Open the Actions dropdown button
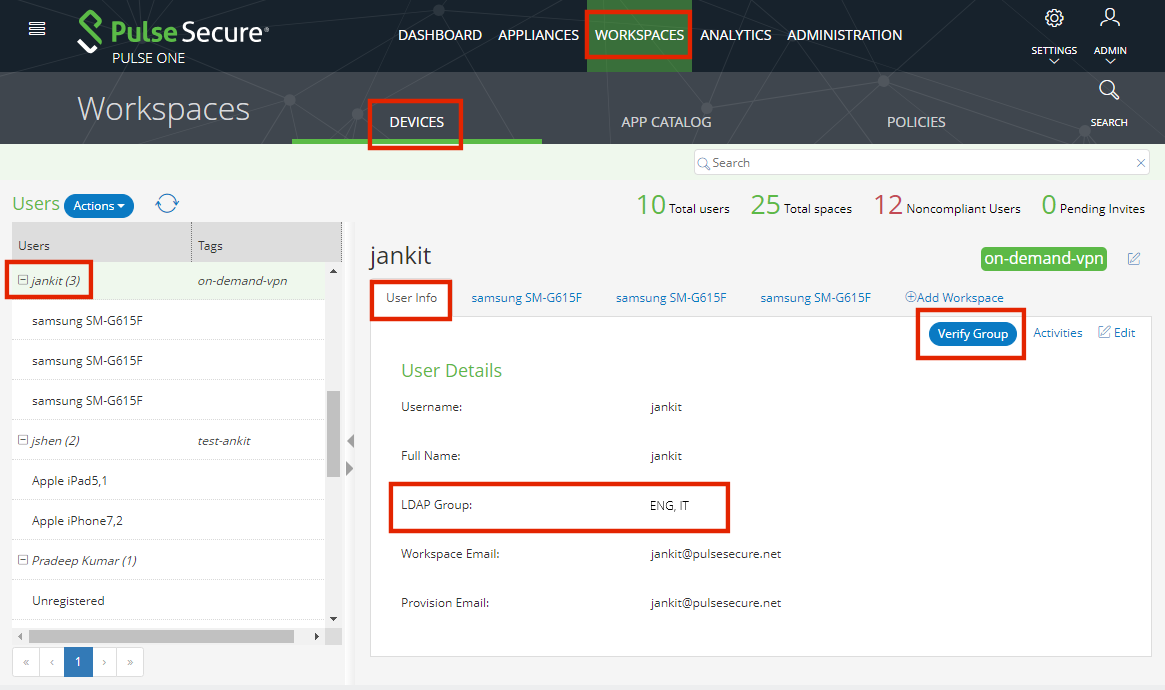Viewport: 1165px width, 690px height. click(99, 206)
